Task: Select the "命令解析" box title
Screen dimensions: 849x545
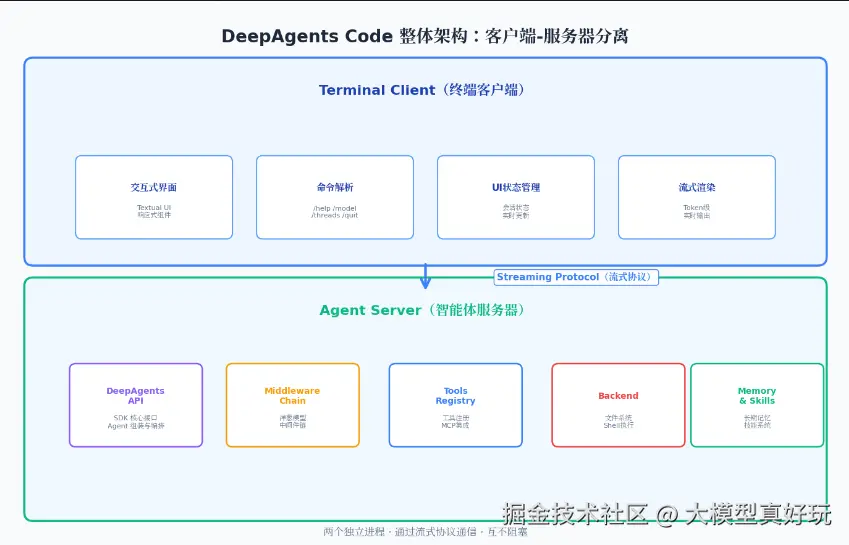Action: [335, 187]
